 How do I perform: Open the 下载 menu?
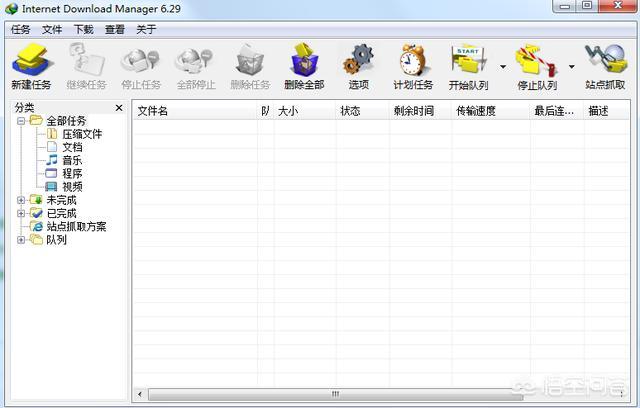pyautogui.click(x=83, y=29)
